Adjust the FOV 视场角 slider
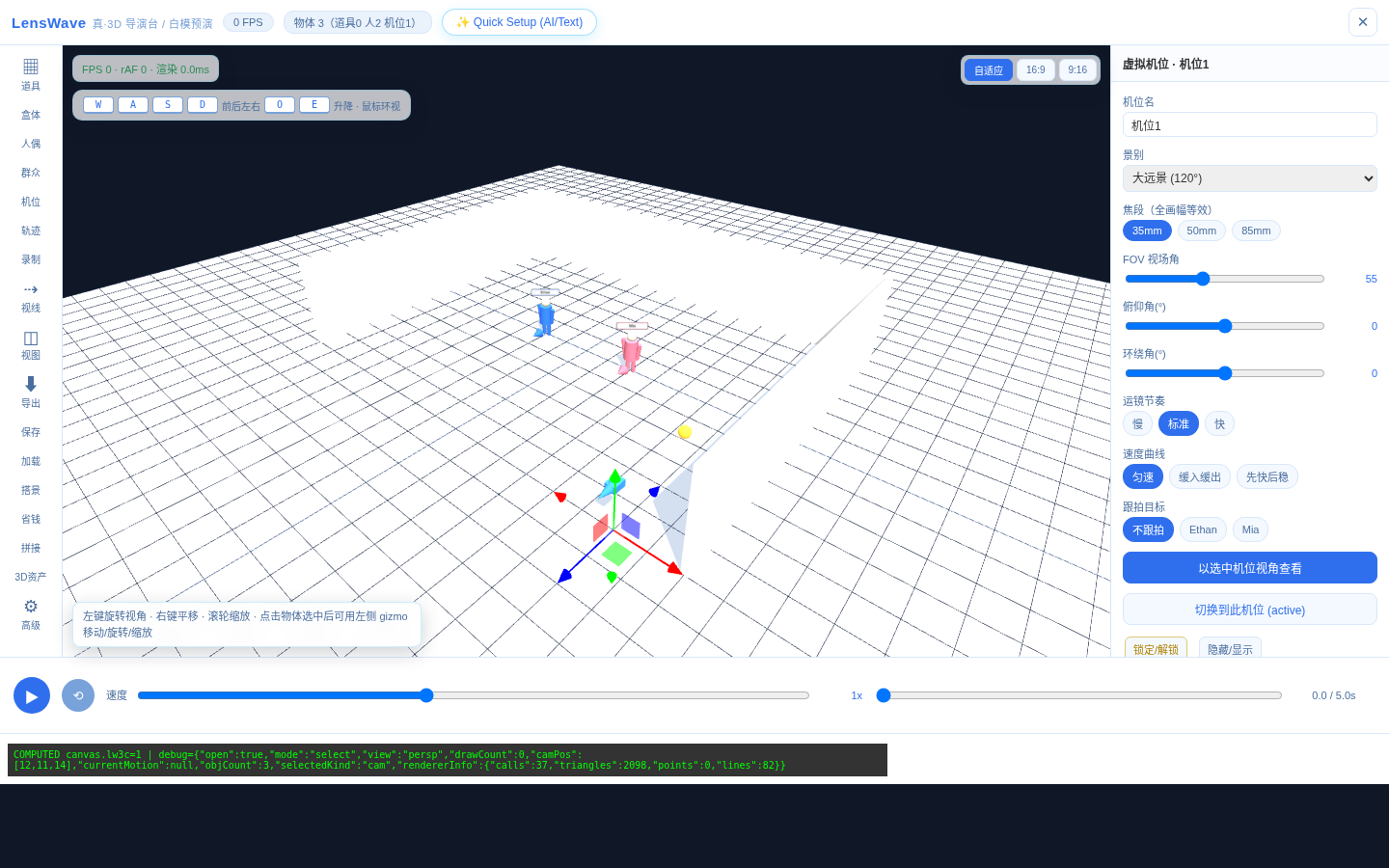 click(x=1225, y=279)
